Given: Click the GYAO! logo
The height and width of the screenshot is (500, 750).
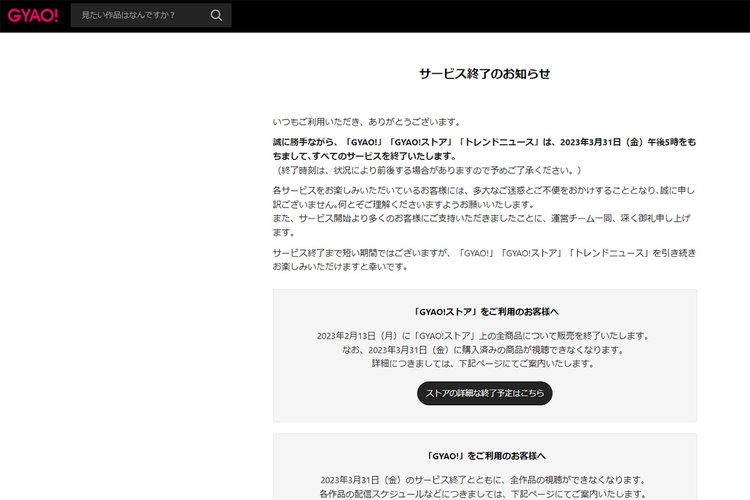Looking at the screenshot, I should pos(33,15).
